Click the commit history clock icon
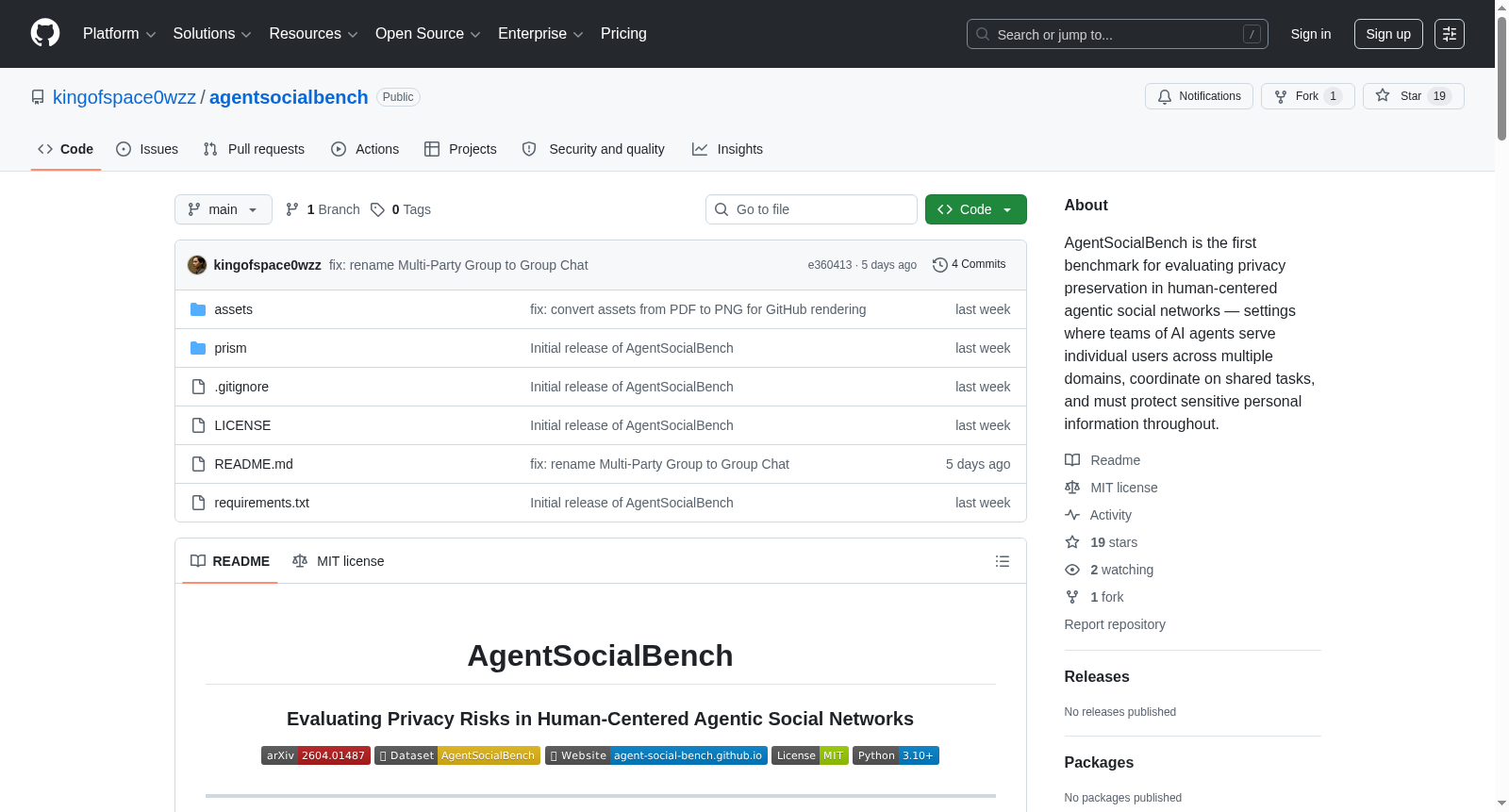Screen dimensions: 1509x812 939,265
